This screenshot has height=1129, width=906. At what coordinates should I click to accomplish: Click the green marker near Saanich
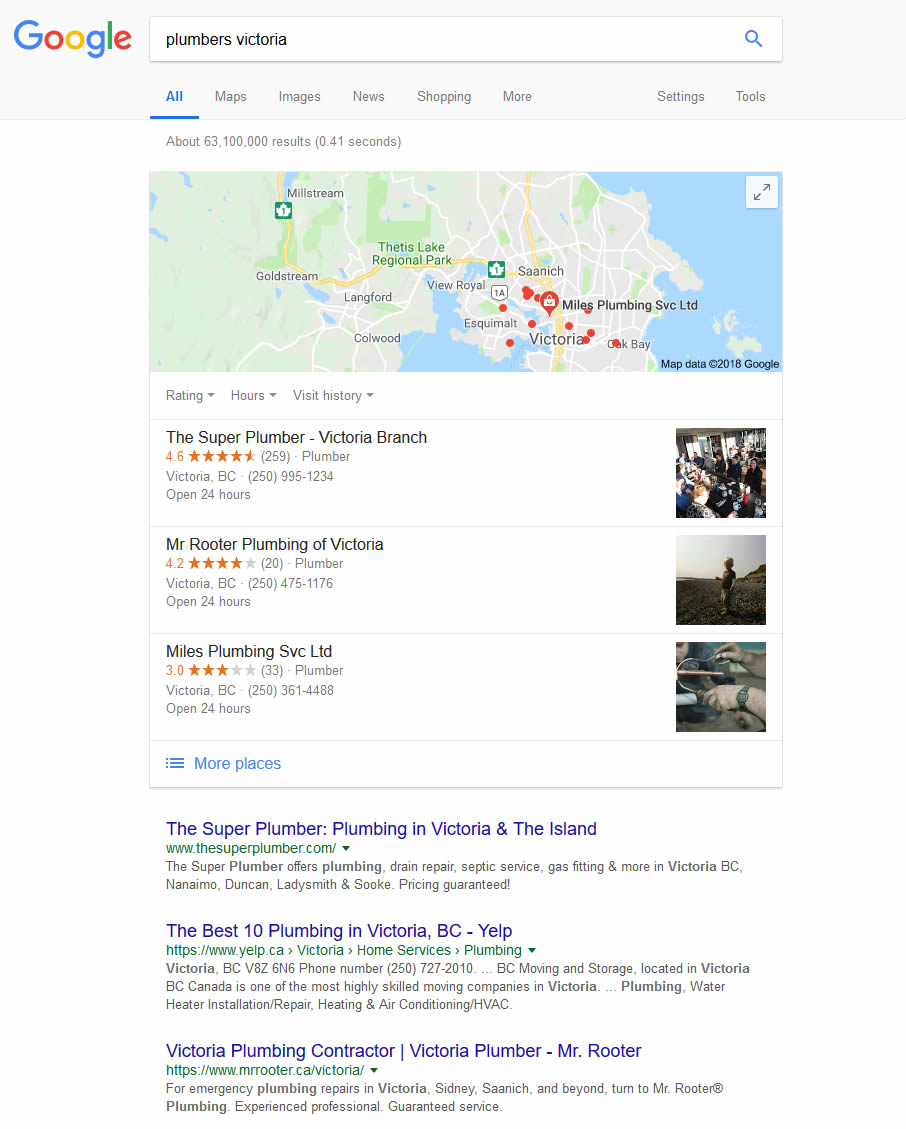[x=496, y=269]
